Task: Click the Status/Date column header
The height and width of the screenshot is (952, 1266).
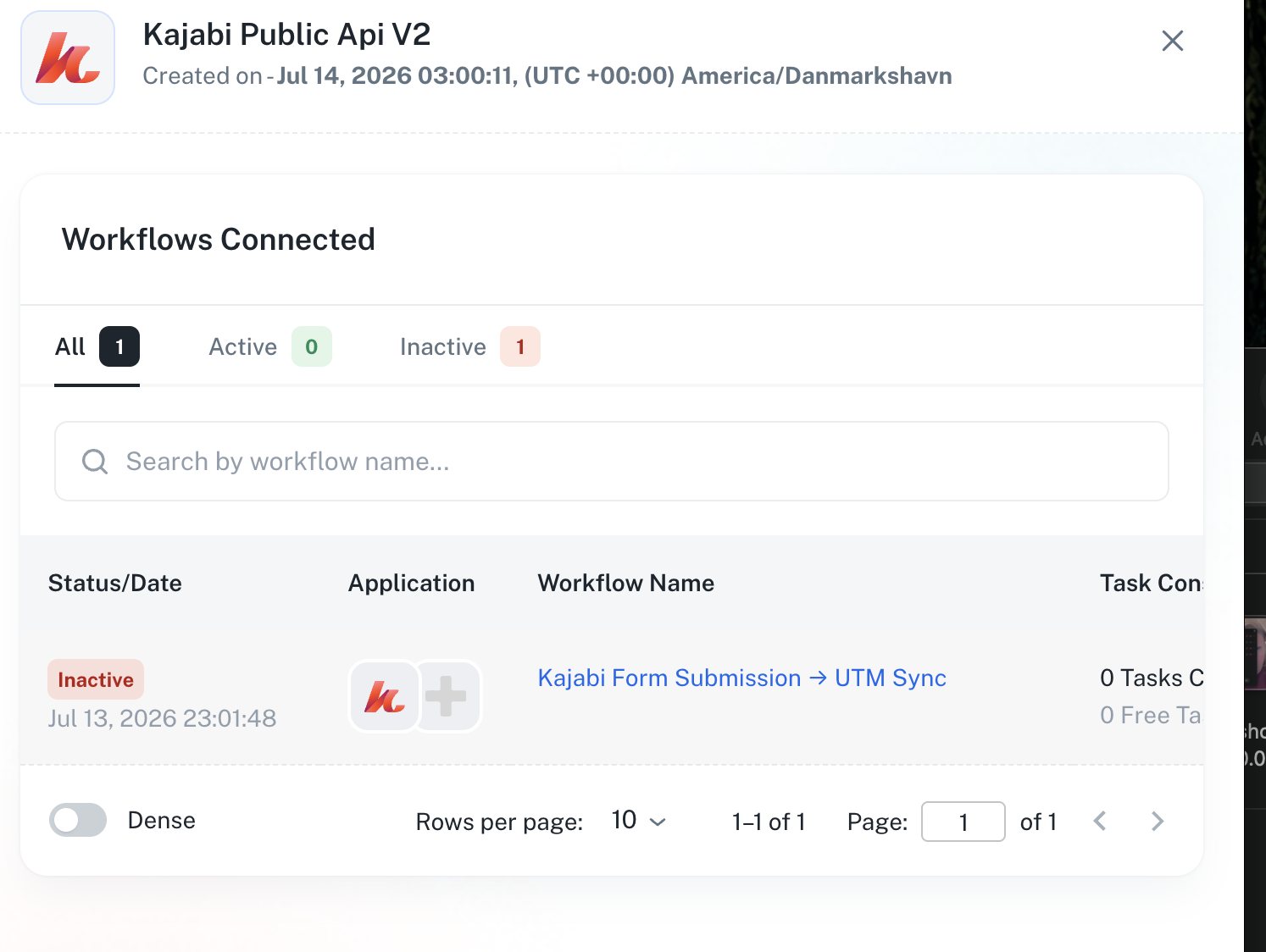Action: click(x=115, y=583)
